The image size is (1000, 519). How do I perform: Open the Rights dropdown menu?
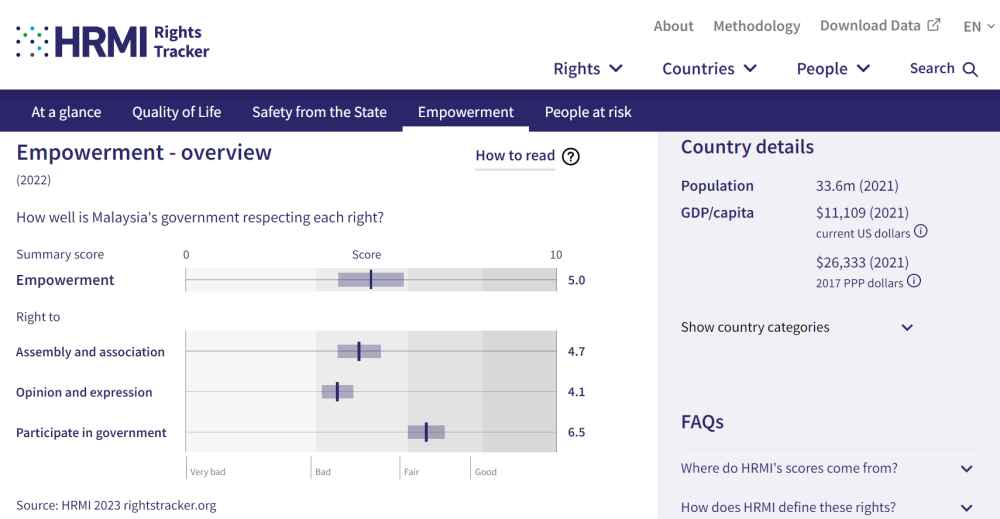[588, 69]
